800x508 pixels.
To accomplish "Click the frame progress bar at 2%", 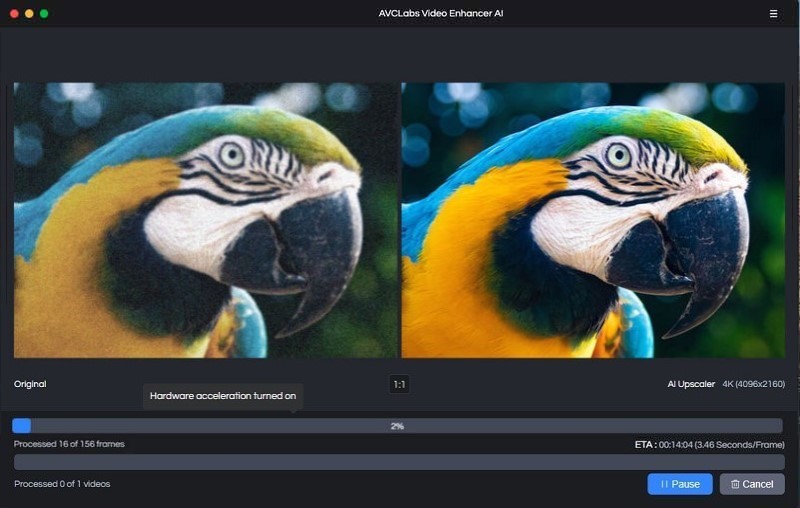I will pos(397,425).
